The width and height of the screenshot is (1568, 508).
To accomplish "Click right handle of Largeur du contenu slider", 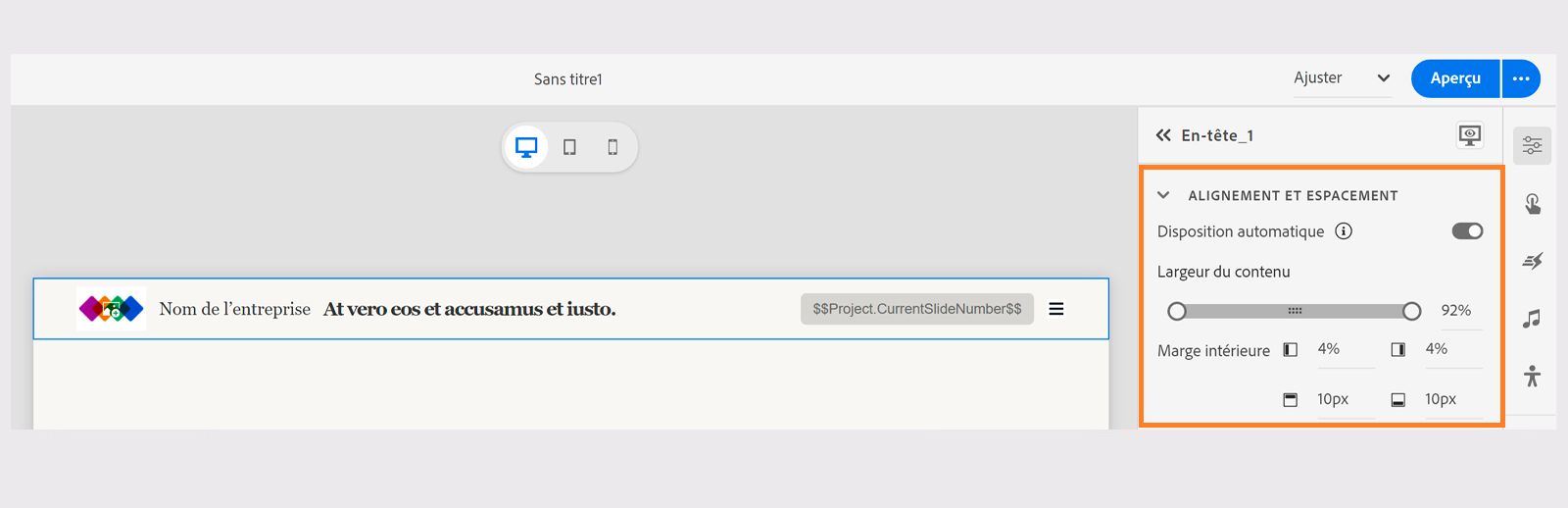I will pos(1411,311).
